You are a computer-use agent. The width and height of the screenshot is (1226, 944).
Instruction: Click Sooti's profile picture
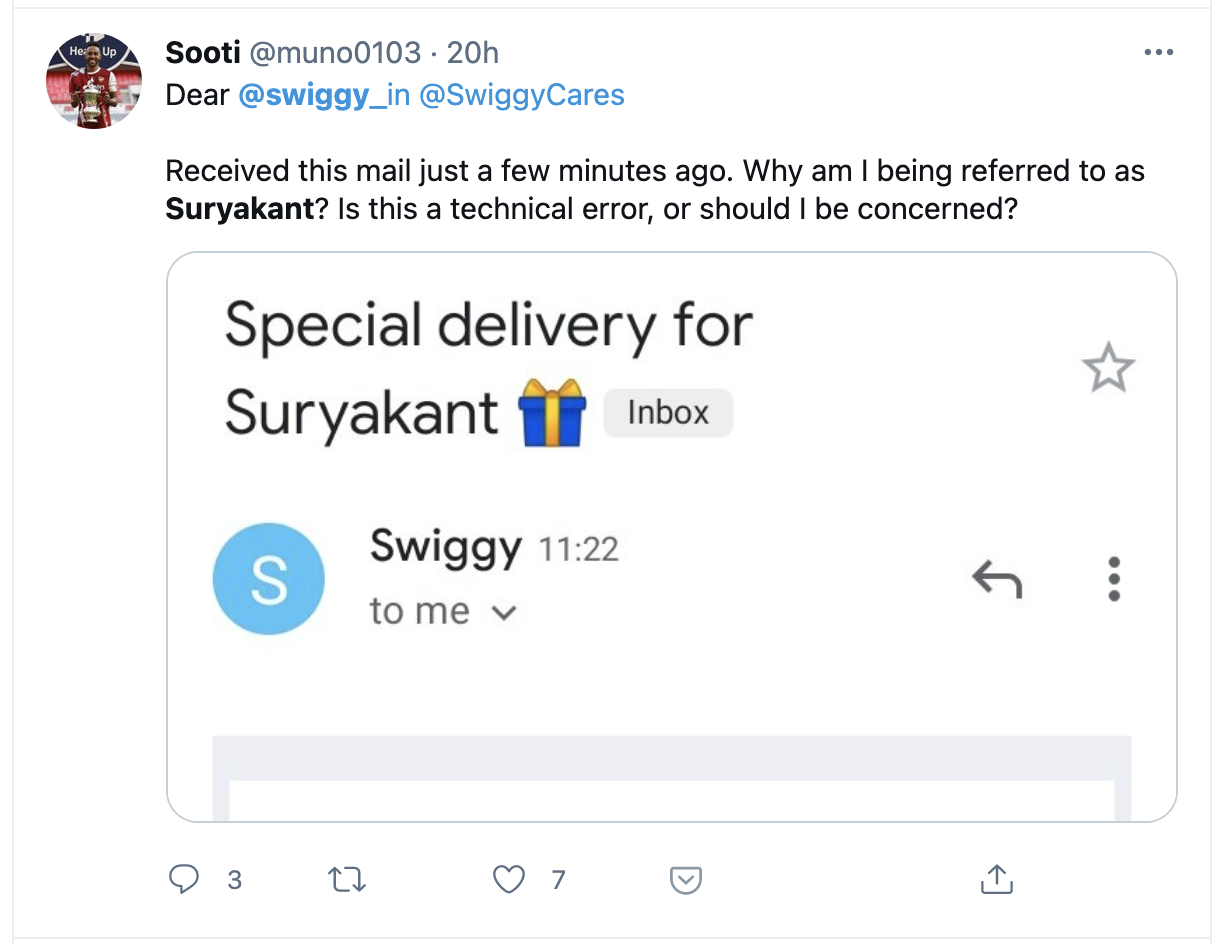coord(94,81)
